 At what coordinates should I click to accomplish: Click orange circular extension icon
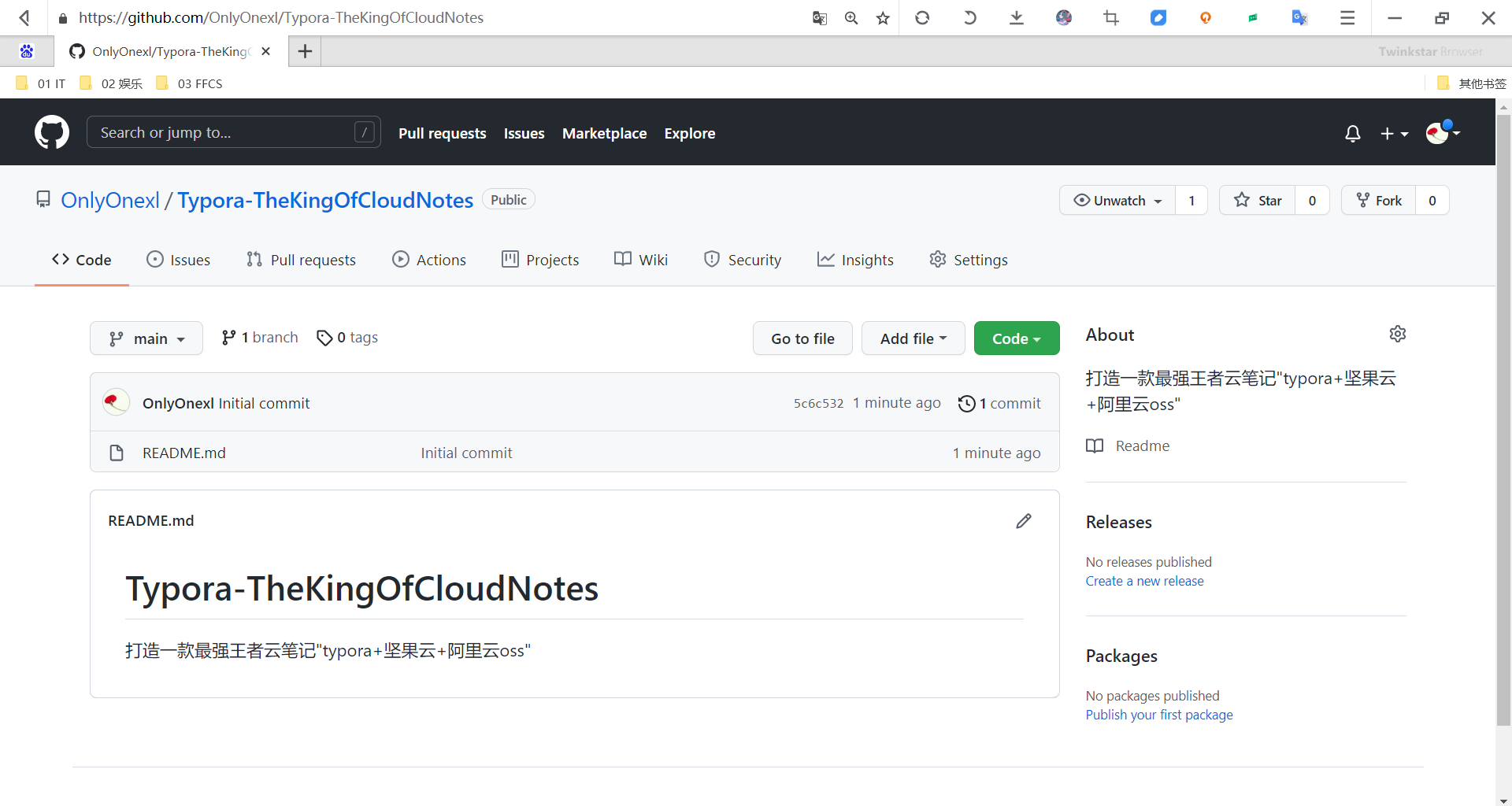pyautogui.click(x=1206, y=17)
